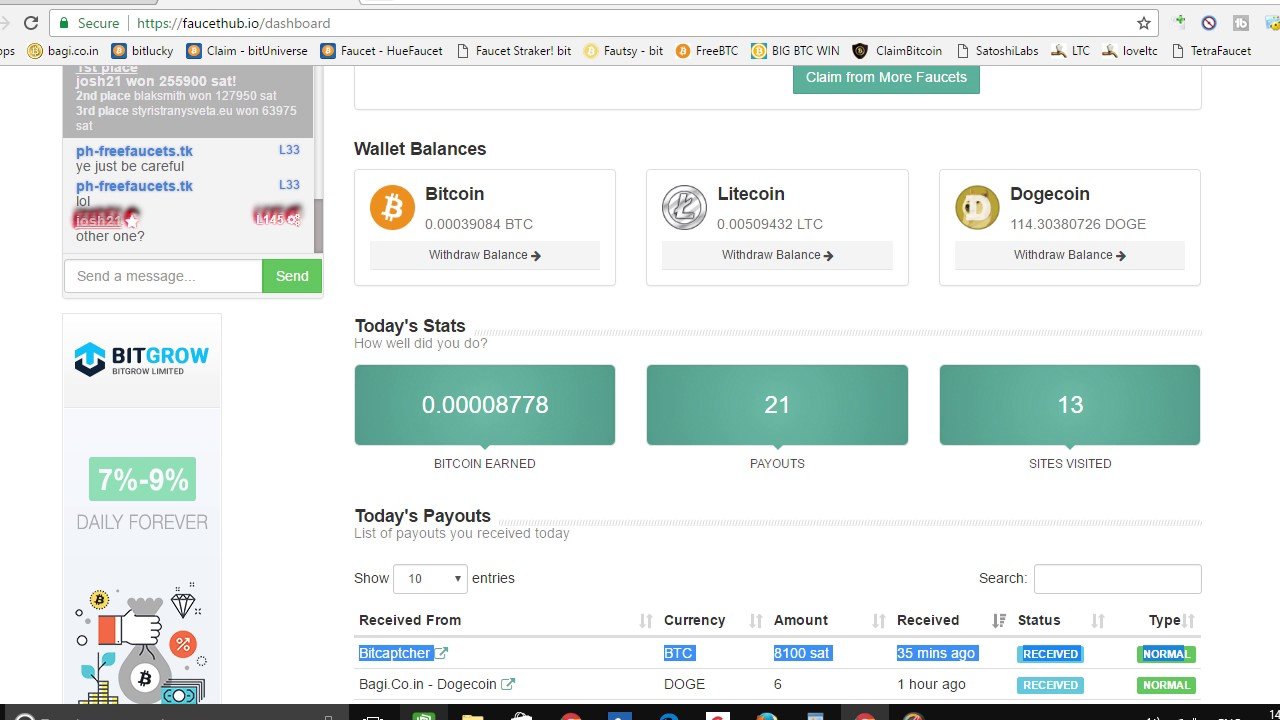Select the '1 hour ago' received cell
The width and height of the screenshot is (1280, 720).
point(931,684)
